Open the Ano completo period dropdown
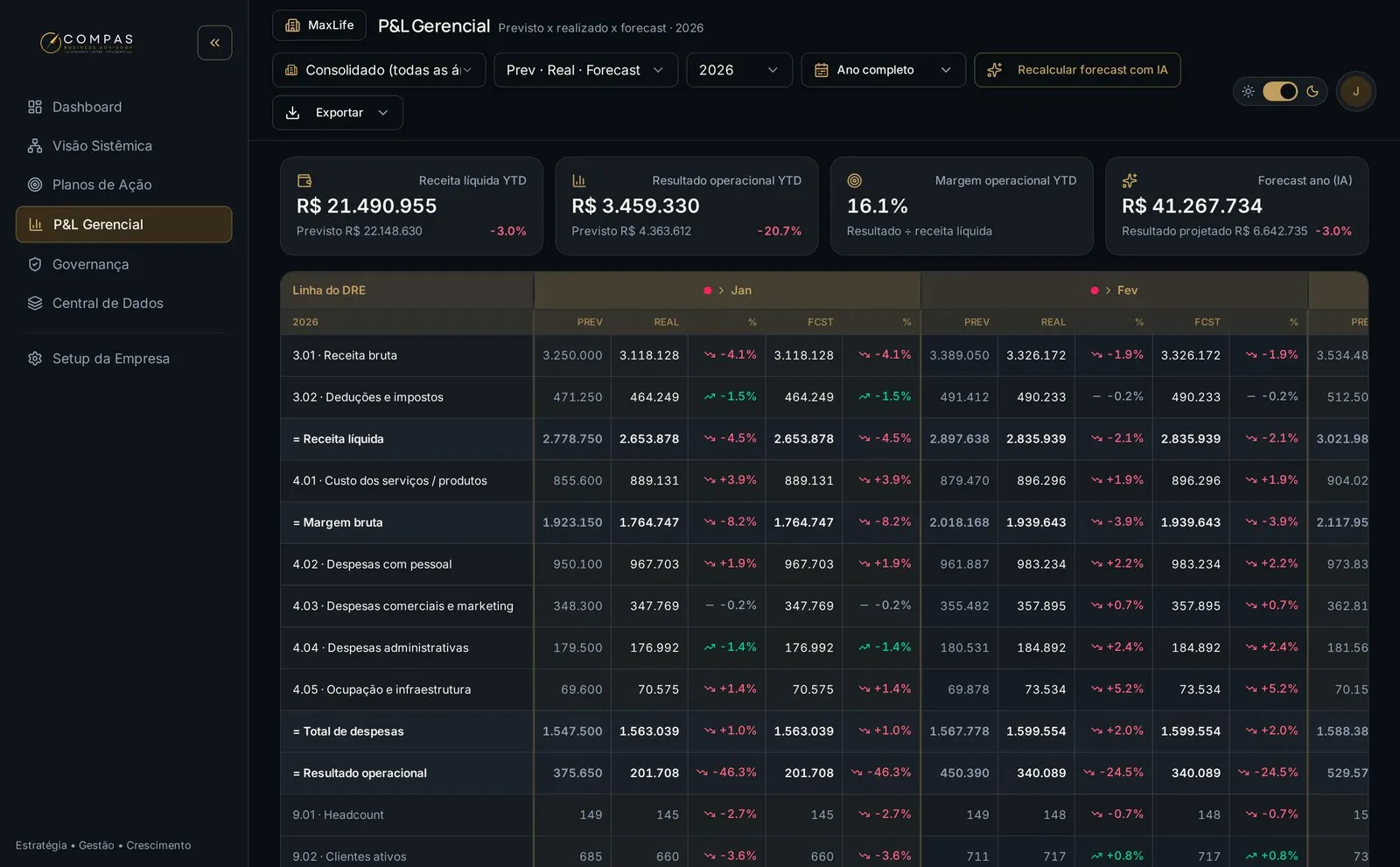1400x867 pixels. point(883,70)
